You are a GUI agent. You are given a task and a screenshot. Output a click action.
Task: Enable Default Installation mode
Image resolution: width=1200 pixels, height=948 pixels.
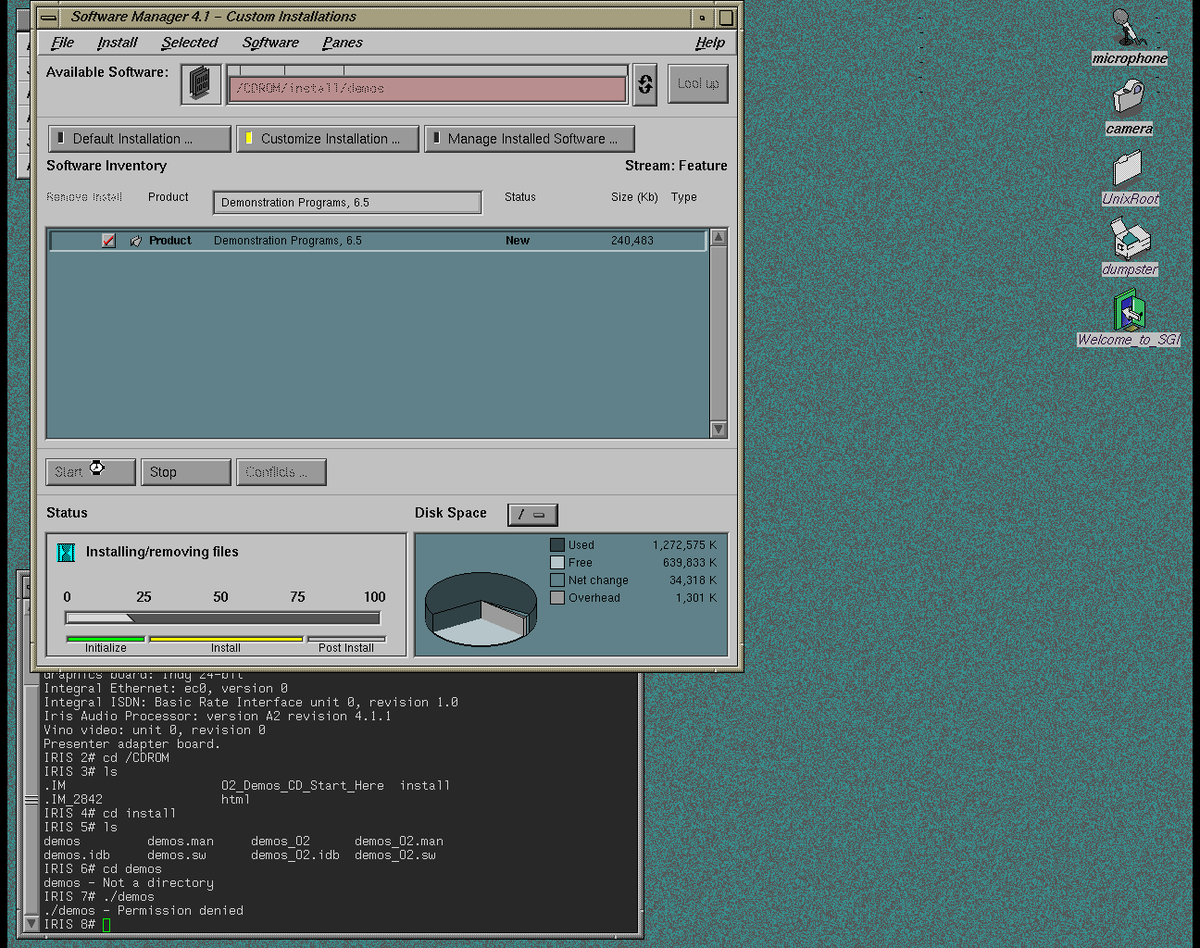pyautogui.click(x=139, y=139)
